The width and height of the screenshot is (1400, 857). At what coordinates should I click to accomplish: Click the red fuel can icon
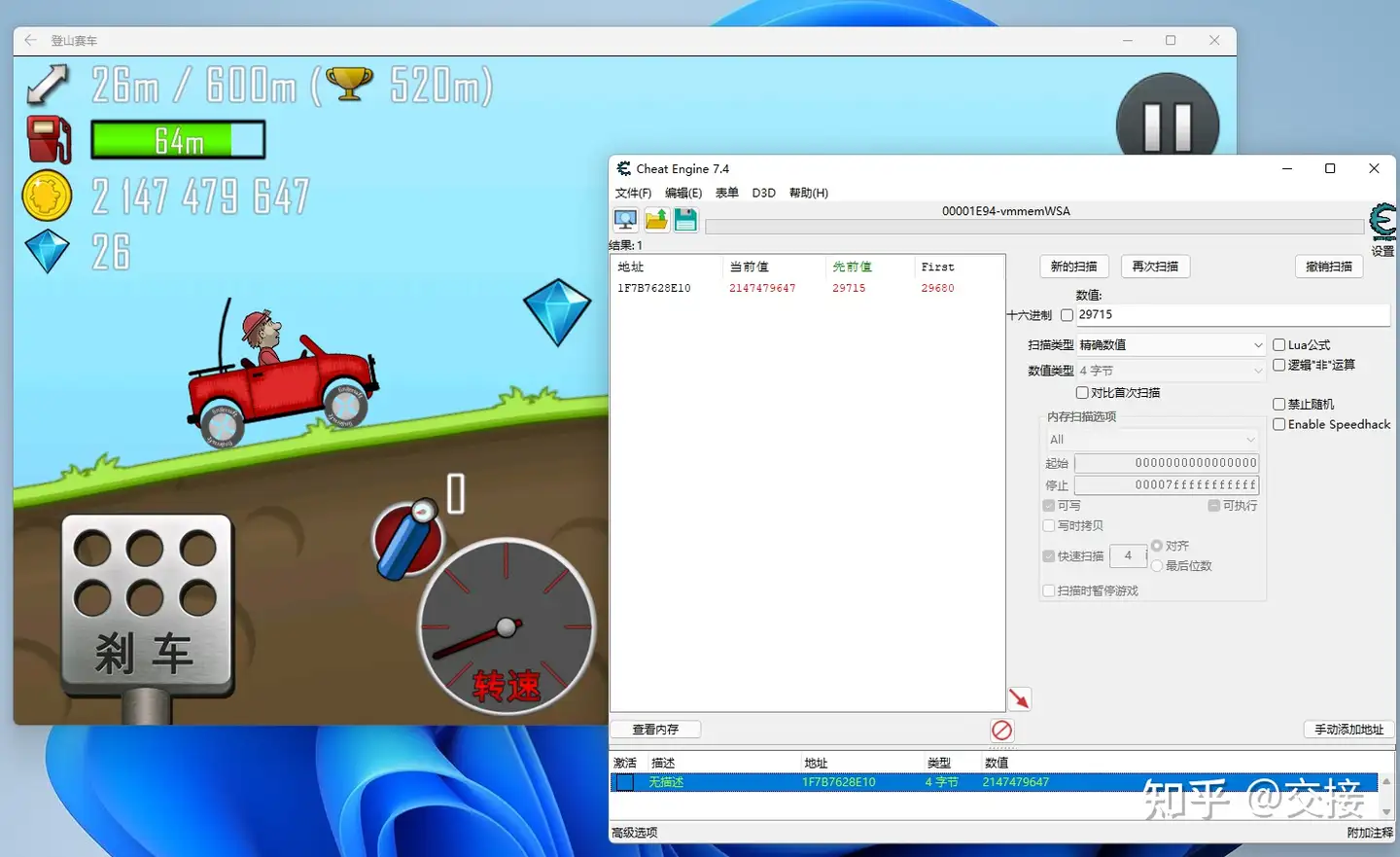click(x=49, y=139)
